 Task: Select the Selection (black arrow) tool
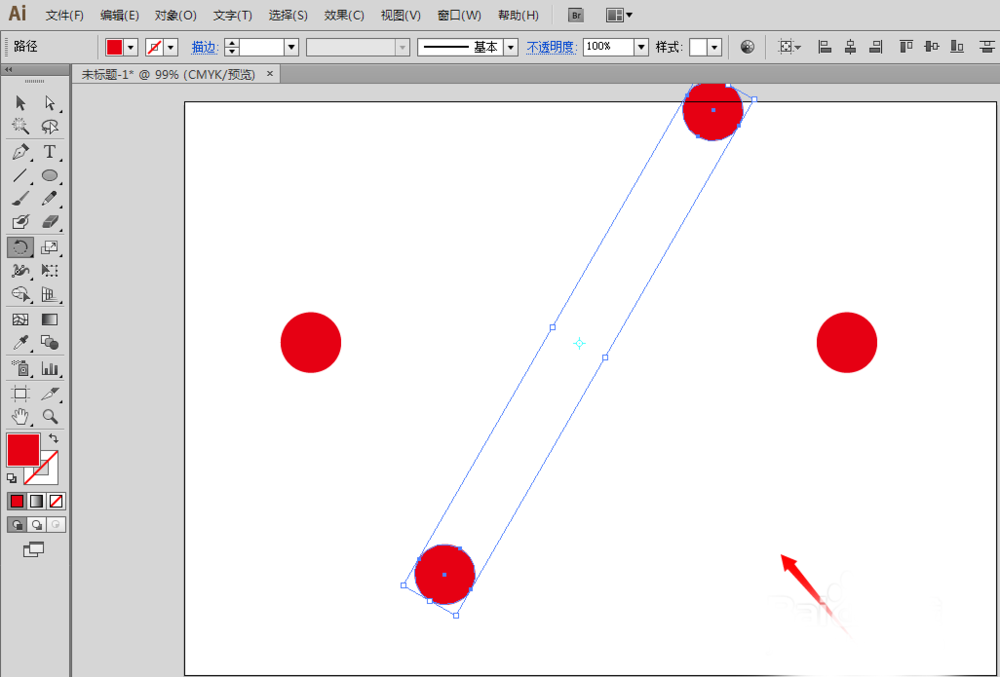(x=21, y=103)
